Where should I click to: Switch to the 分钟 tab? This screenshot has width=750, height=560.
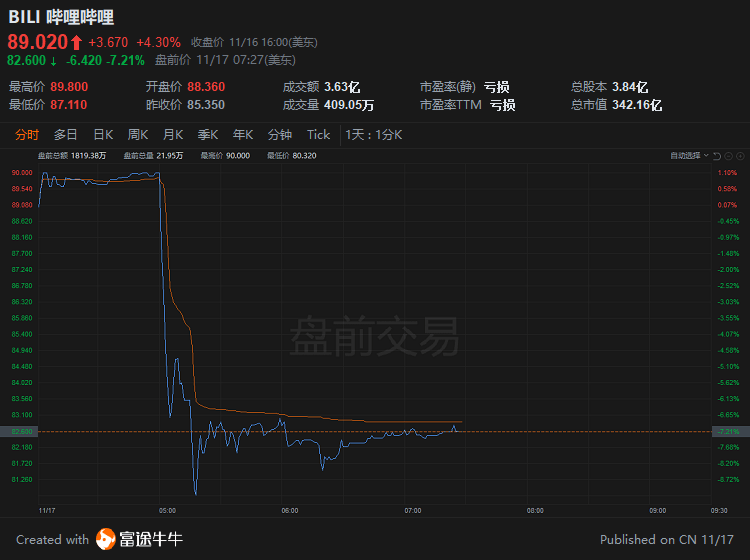[x=280, y=135]
